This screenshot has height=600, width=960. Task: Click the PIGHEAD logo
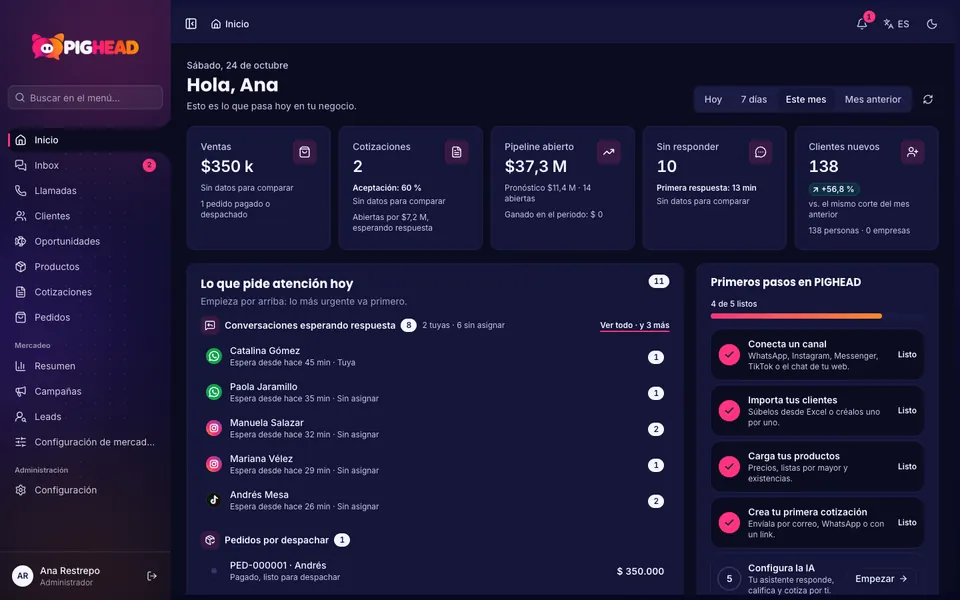click(x=85, y=47)
